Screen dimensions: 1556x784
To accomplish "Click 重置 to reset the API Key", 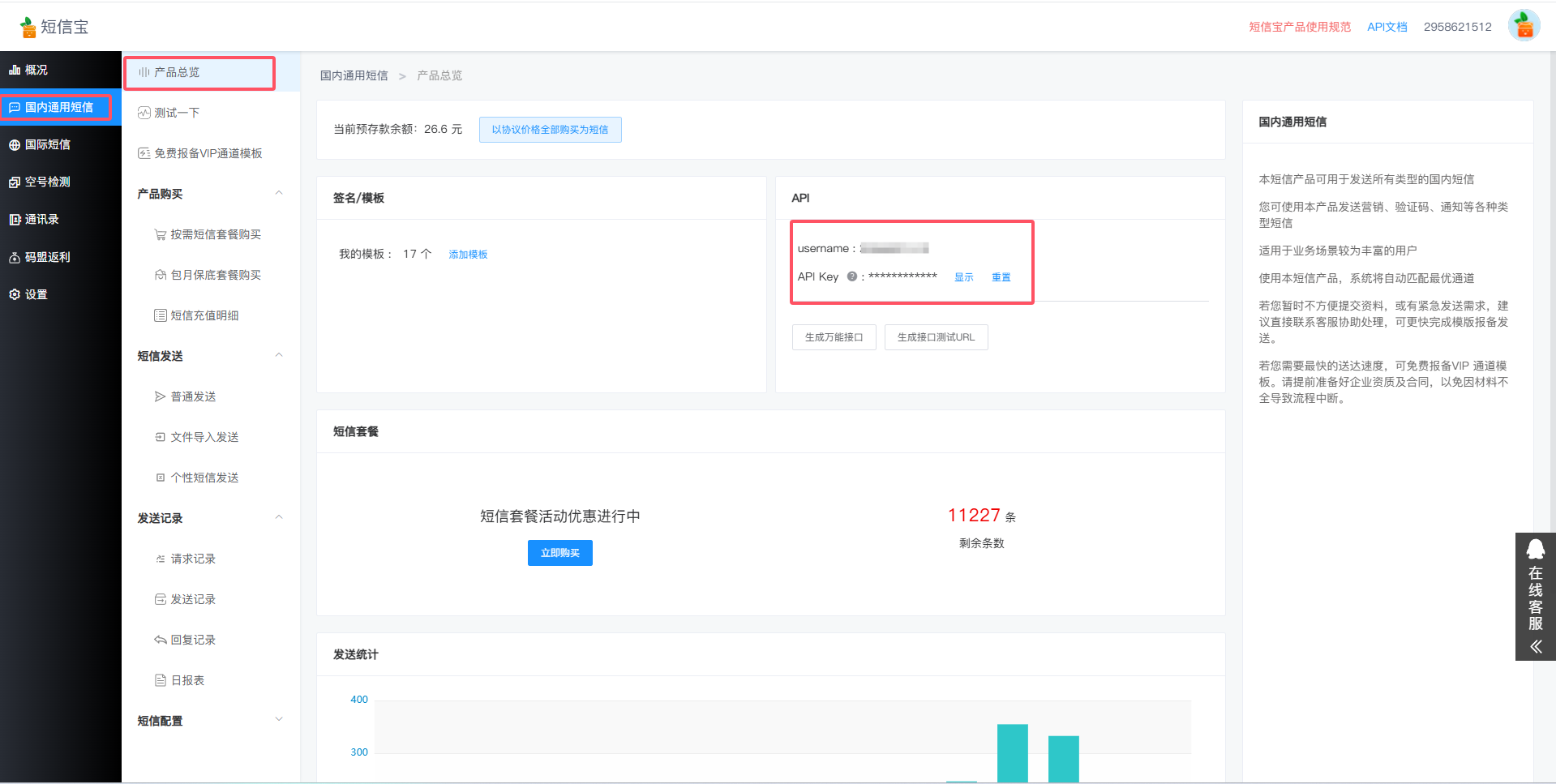I will (1001, 277).
